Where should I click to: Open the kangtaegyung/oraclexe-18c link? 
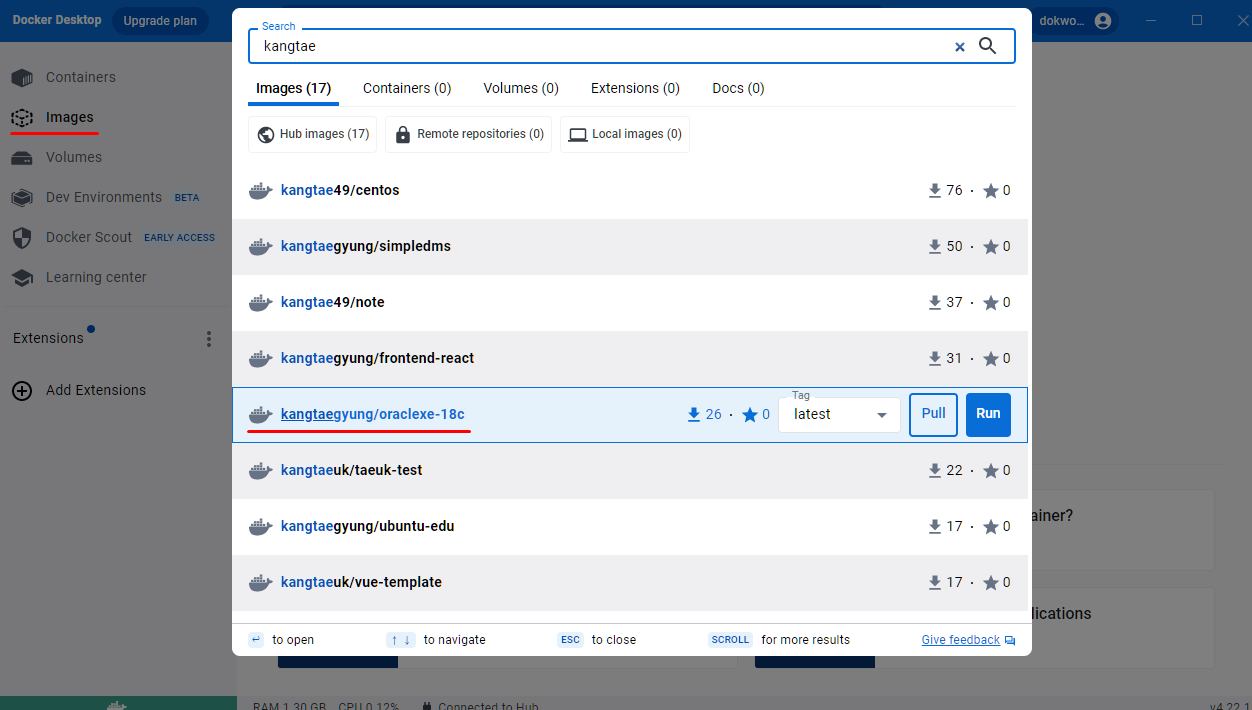[373, 414]
